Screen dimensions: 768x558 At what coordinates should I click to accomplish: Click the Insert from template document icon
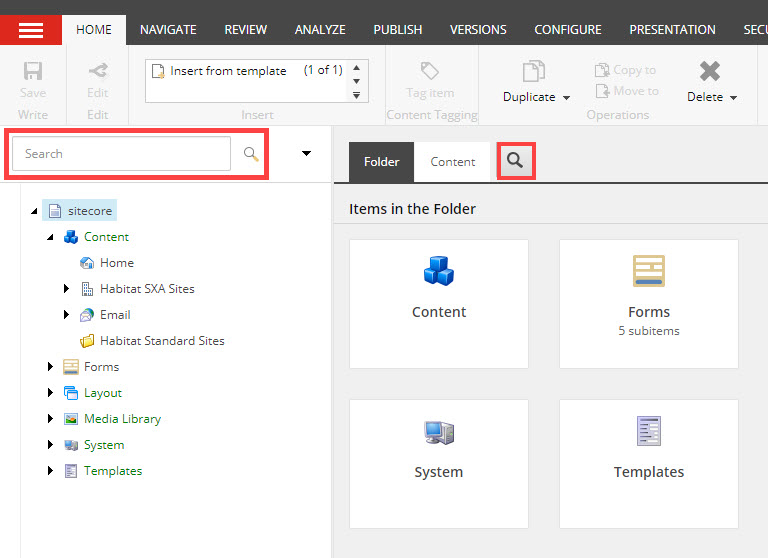pos(158,72)
